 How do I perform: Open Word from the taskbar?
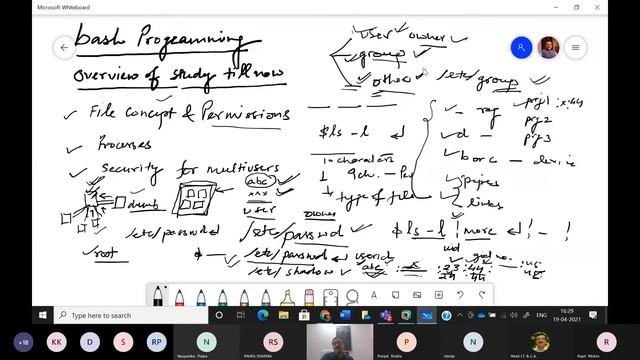[345, 315]
